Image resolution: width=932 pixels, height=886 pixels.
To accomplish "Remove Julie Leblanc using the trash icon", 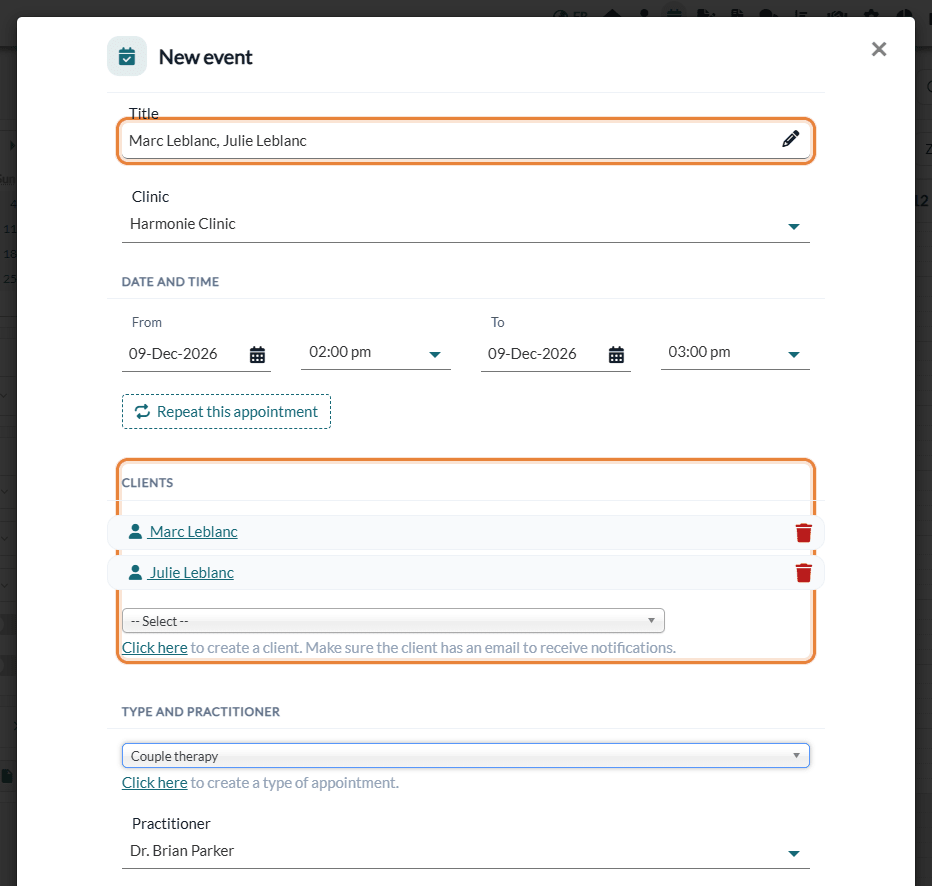I will point(804,573).
